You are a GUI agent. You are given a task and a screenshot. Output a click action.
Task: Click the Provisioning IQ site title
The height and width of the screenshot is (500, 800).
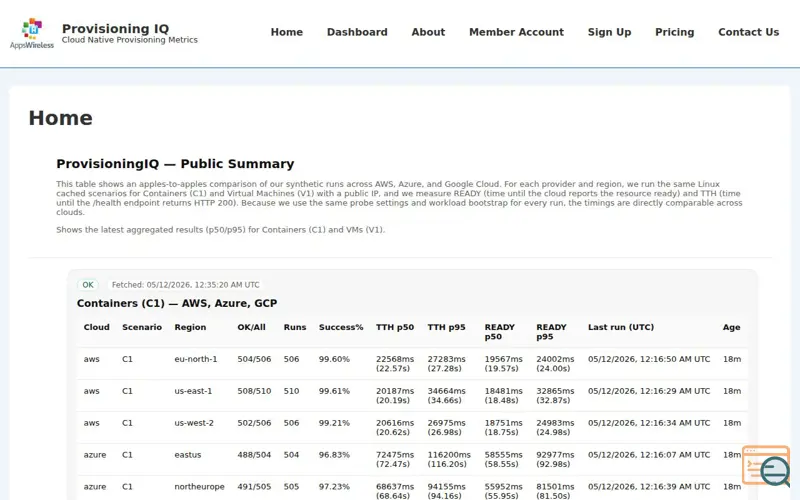[115, 29]
